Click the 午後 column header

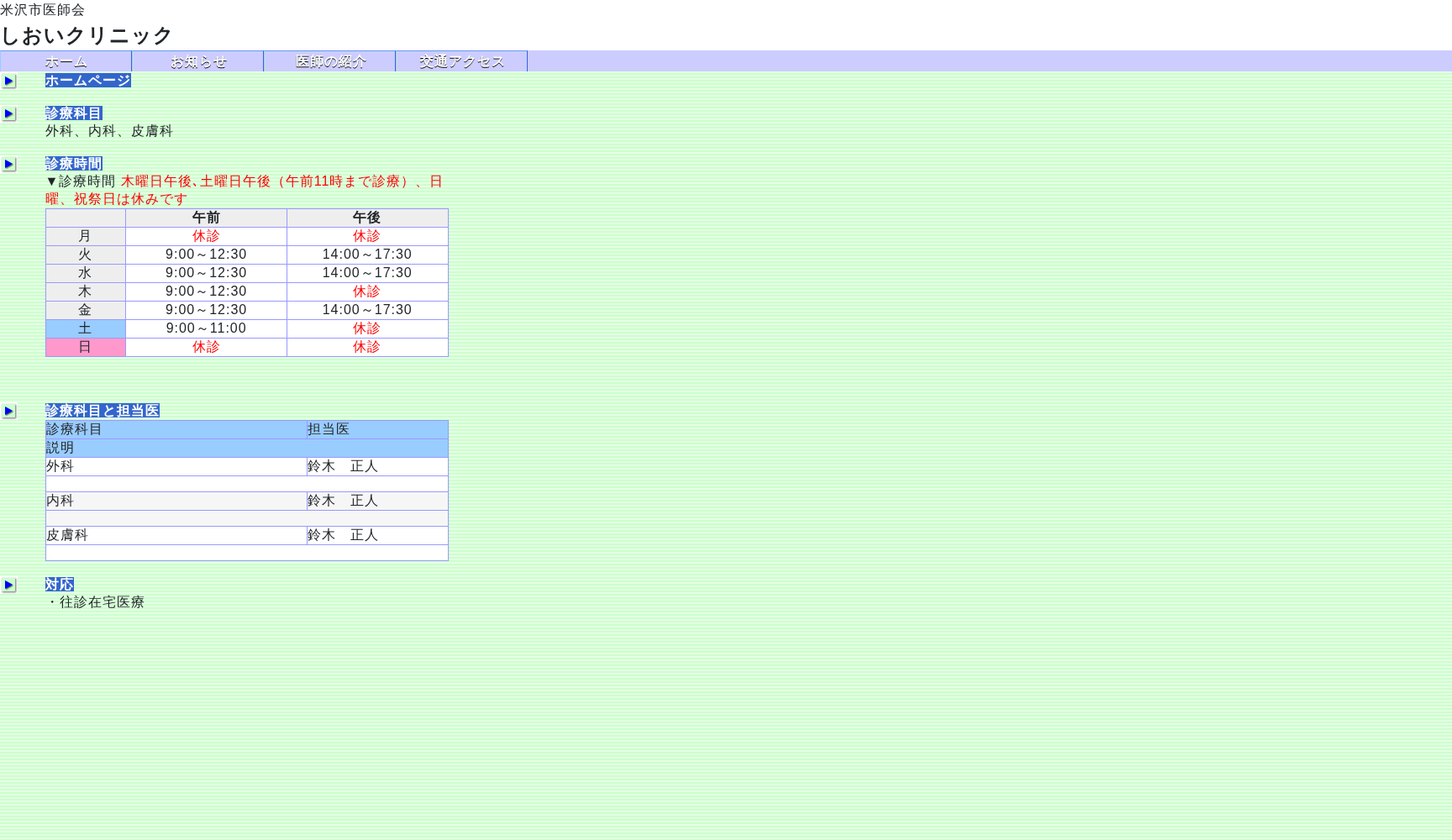[x=366, y=218]
